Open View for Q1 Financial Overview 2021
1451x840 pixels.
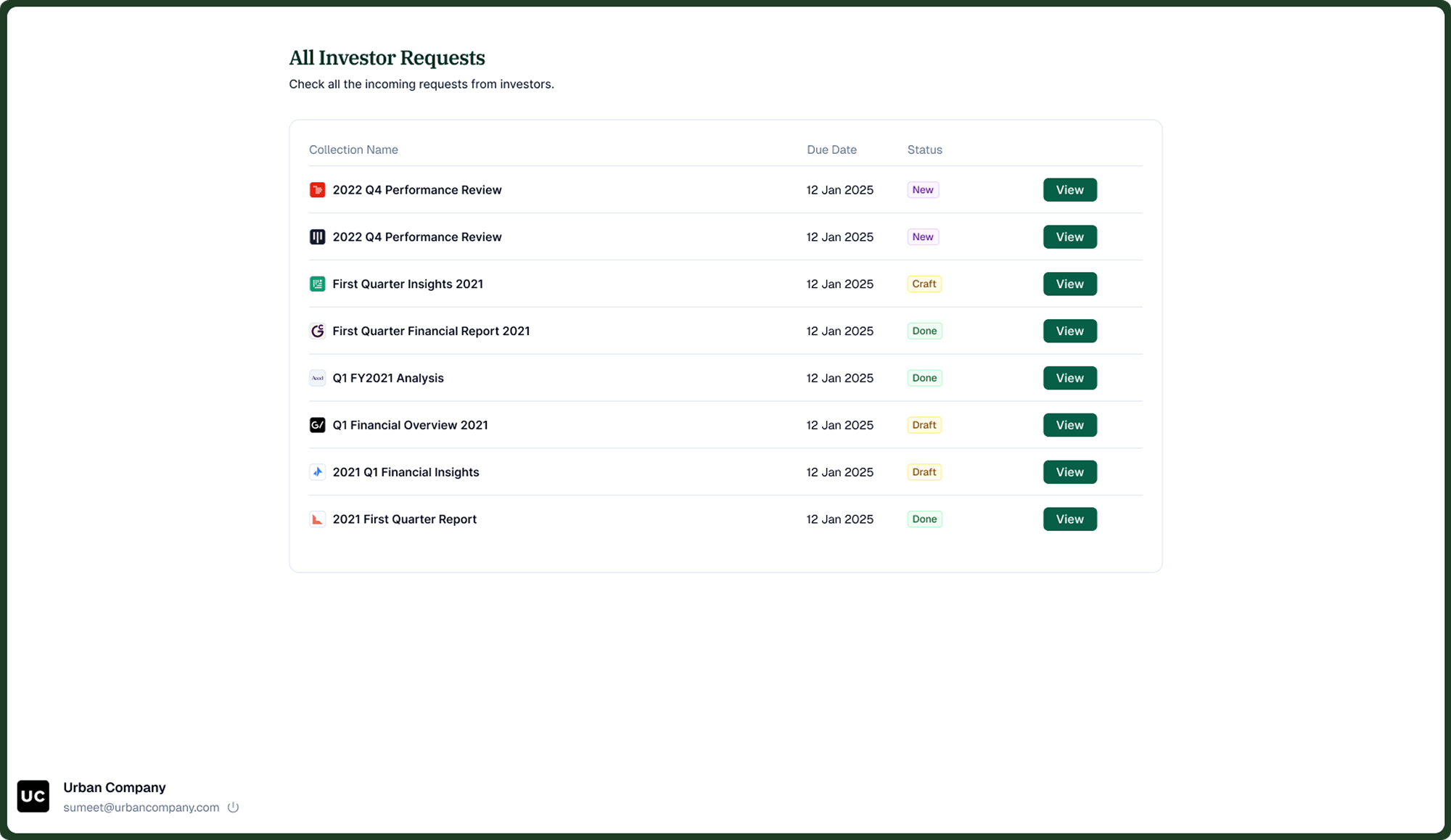pyautogui.click(x=1070, y=425)
